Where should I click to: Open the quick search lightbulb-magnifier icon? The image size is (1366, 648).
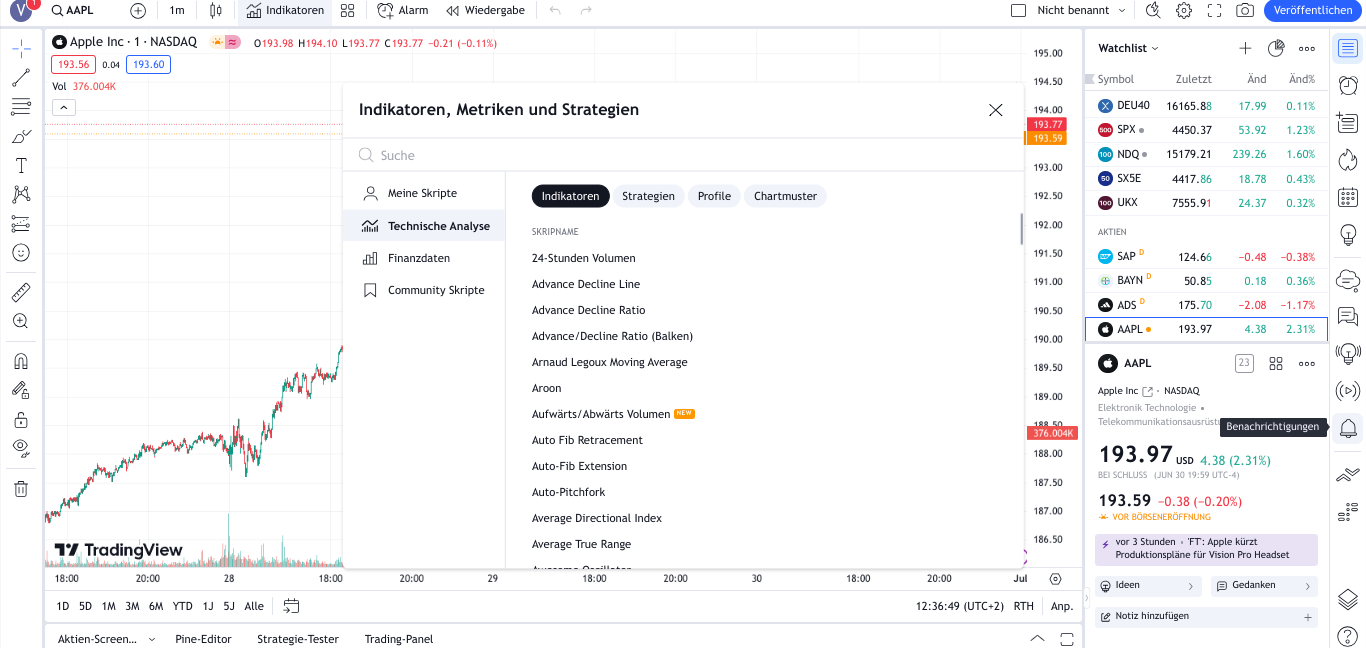point(1153,10)
